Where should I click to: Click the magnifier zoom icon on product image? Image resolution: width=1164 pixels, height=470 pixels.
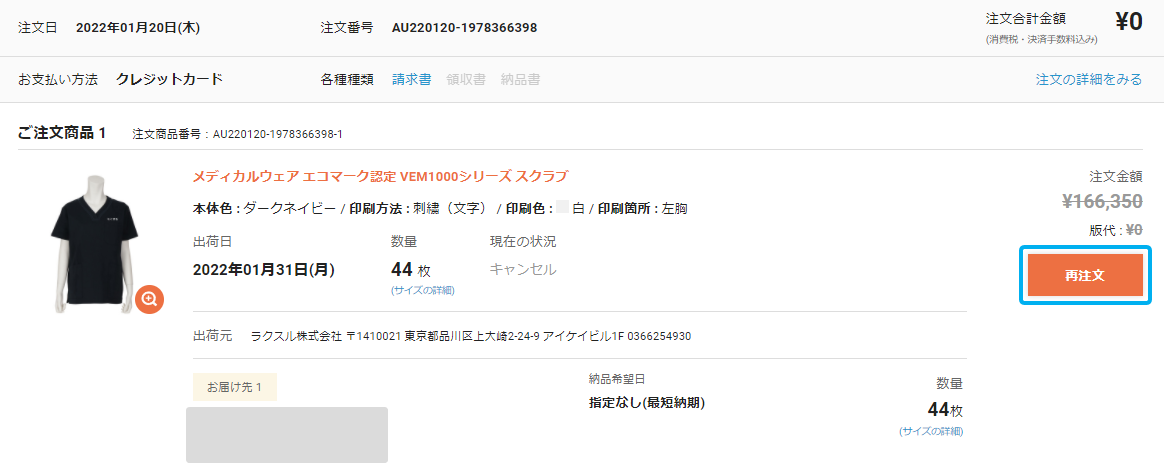click(x=149, y=298)
